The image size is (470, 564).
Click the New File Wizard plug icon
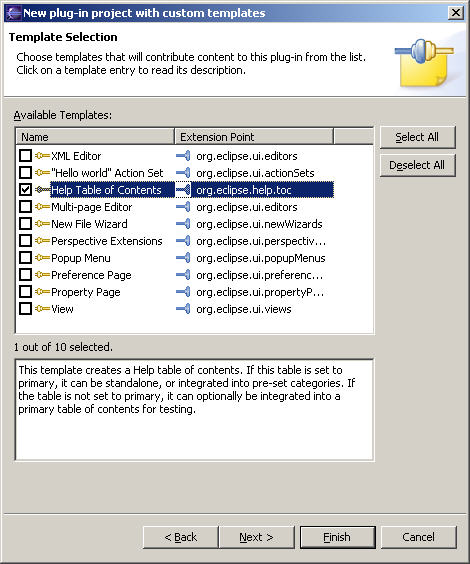42,224
